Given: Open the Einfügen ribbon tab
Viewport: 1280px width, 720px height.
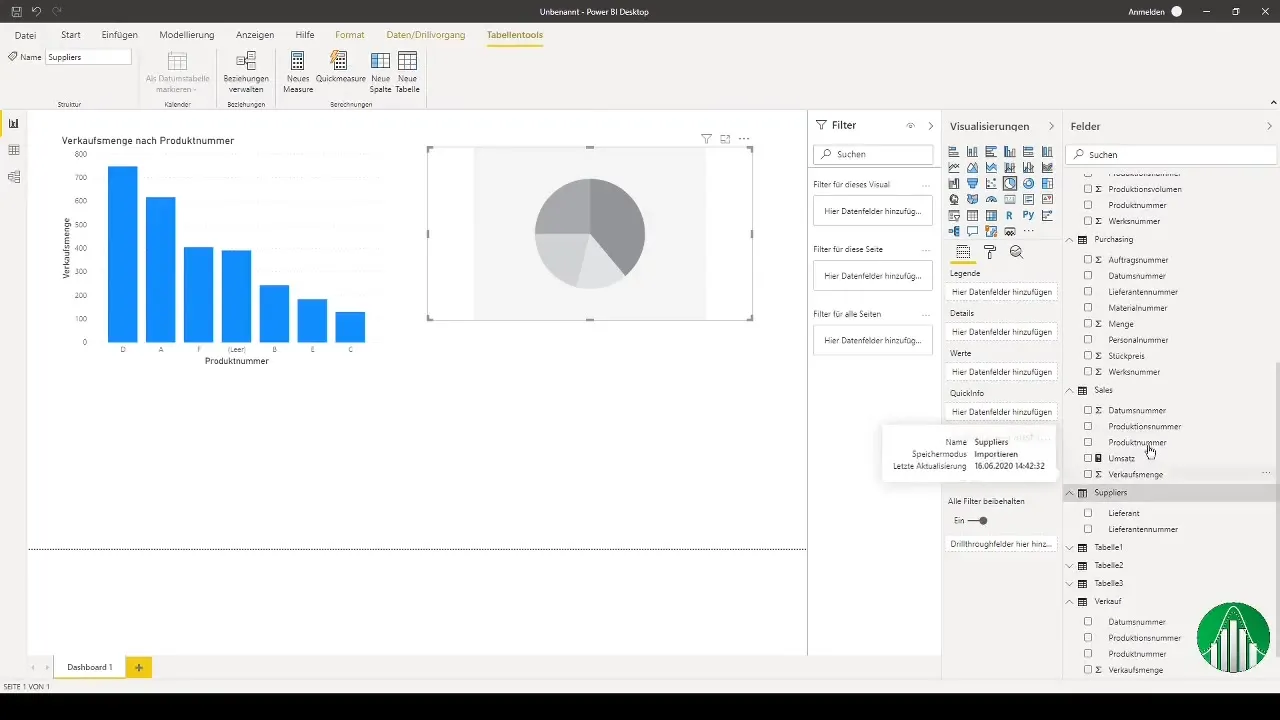Looking at the screenshot, I should tap(120, 35).
